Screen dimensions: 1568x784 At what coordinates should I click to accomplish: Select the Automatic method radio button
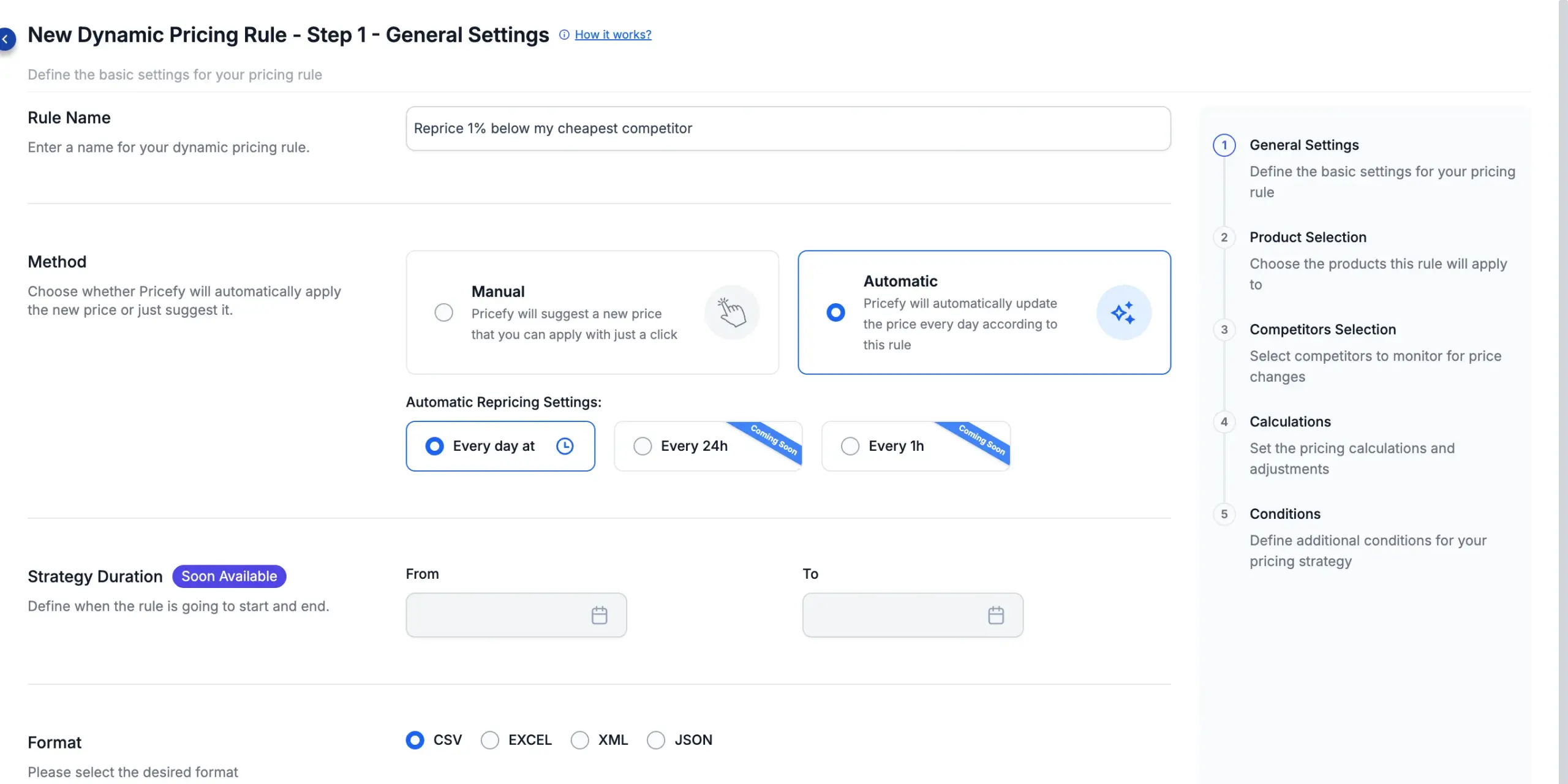[835, 312]
